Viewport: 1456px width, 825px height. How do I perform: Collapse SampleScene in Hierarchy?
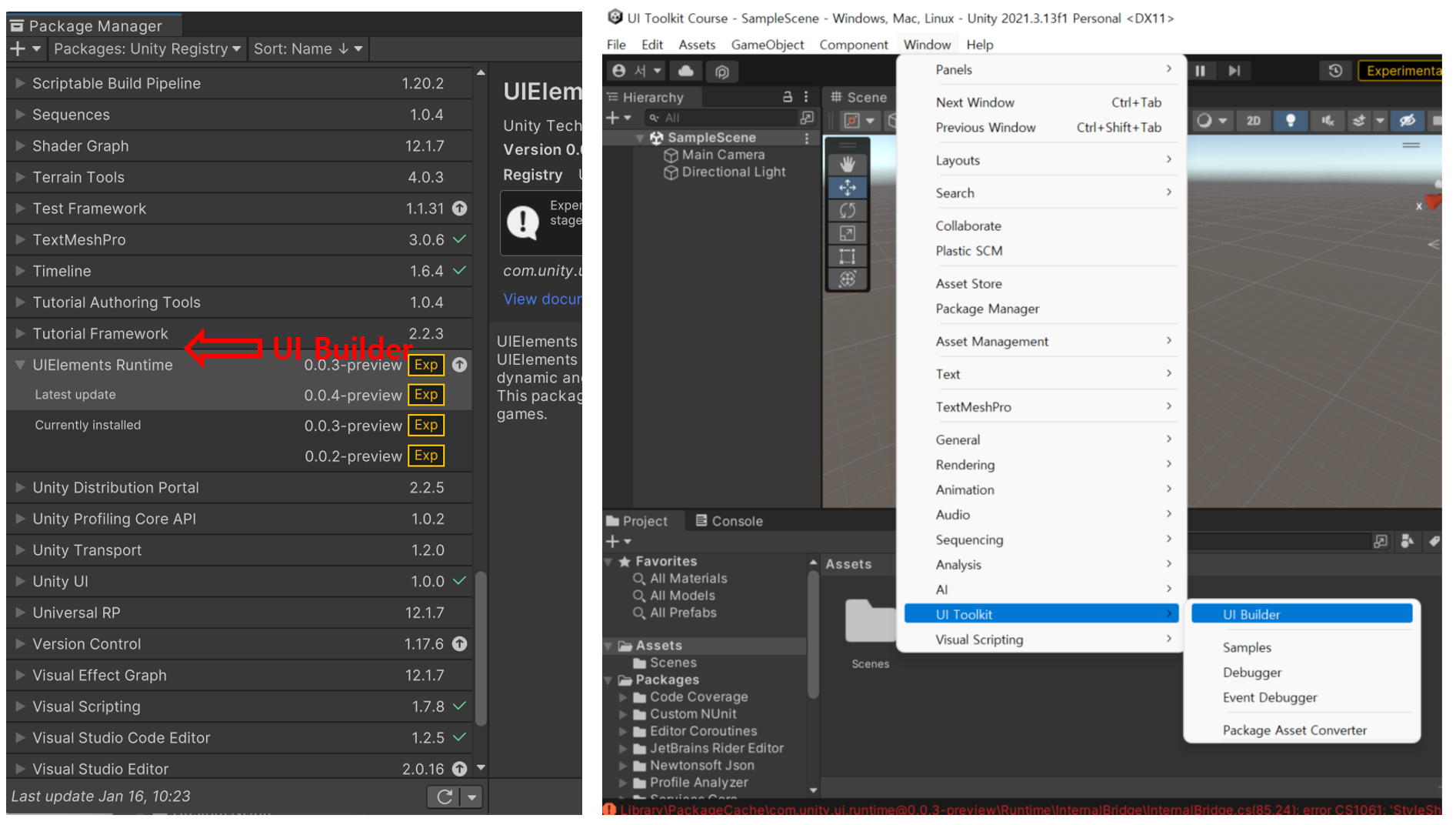click(640, 138)
